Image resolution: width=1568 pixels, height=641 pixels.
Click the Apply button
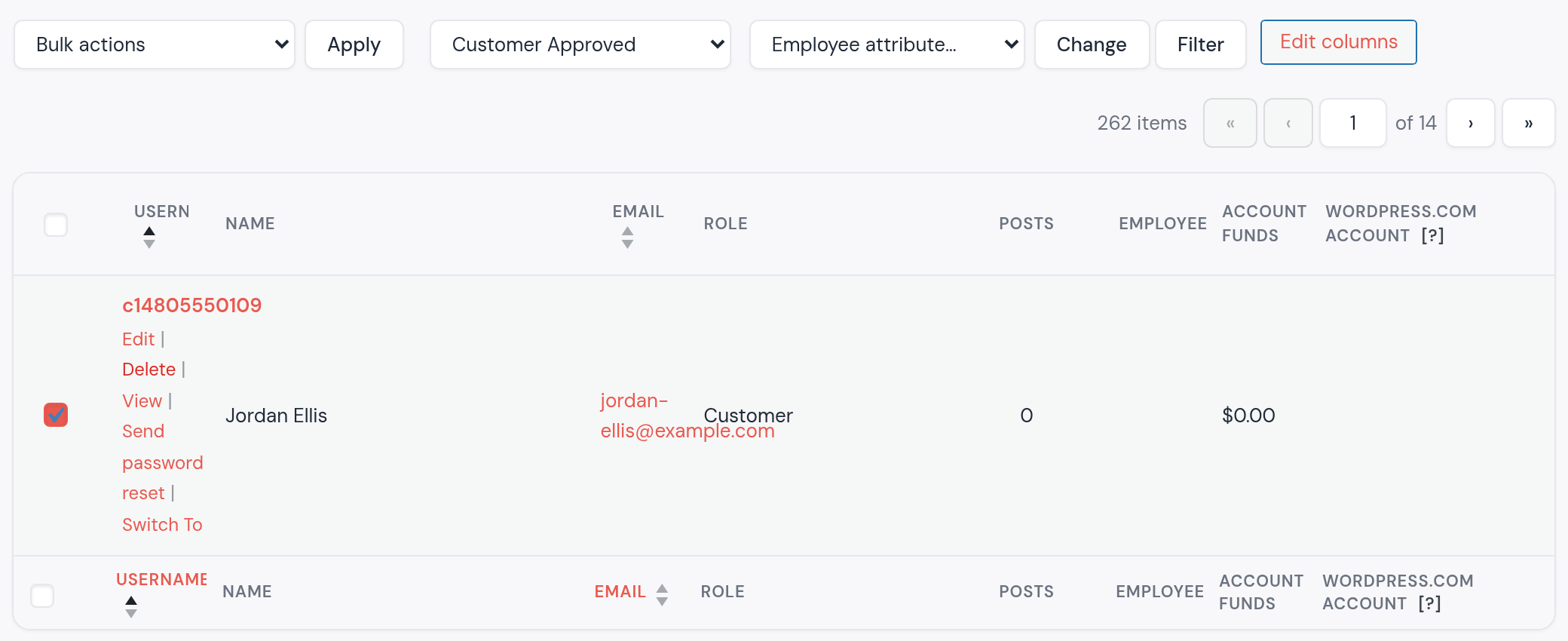[354, 44]
